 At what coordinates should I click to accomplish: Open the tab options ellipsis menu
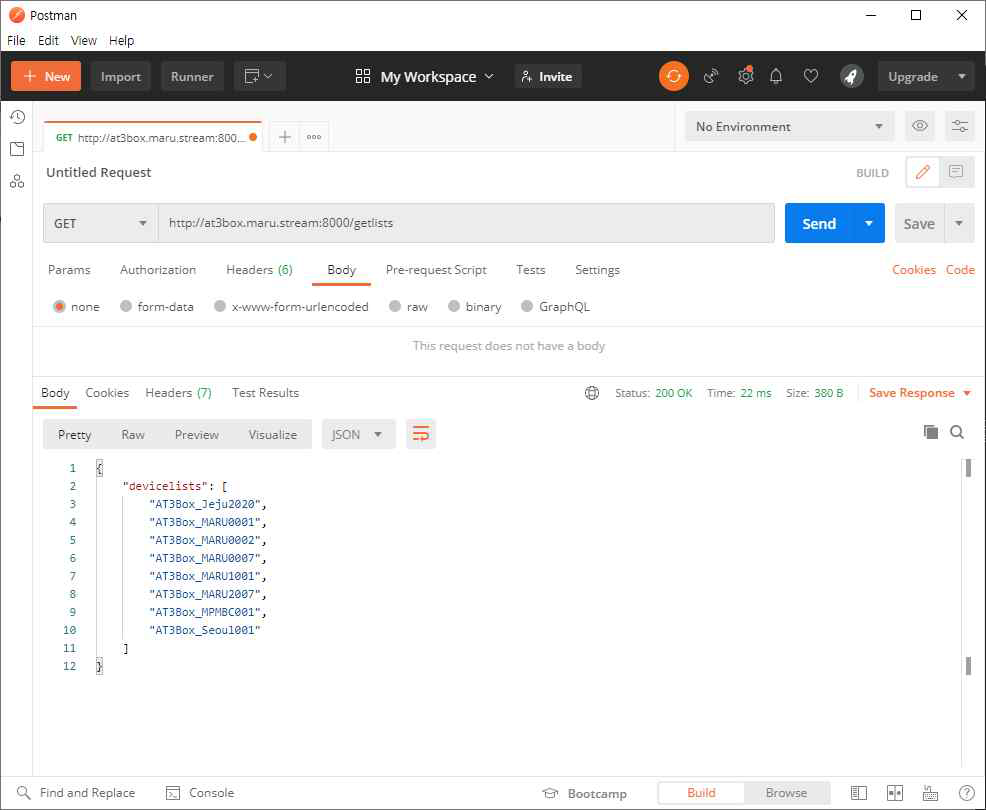pyautogui.click(x=314, y=137)
